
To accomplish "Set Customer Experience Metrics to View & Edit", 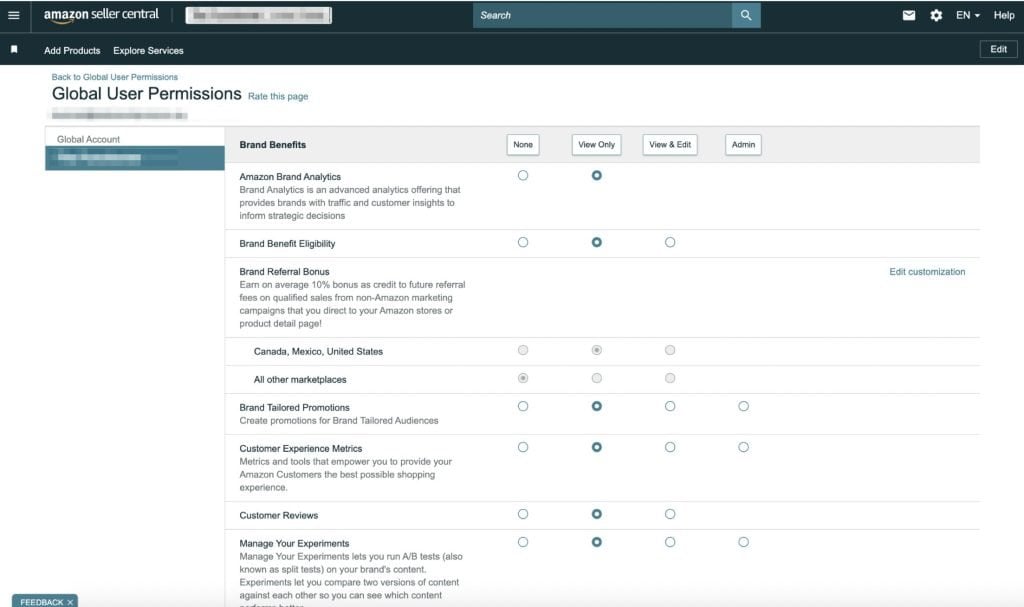I will click(669, 447).
